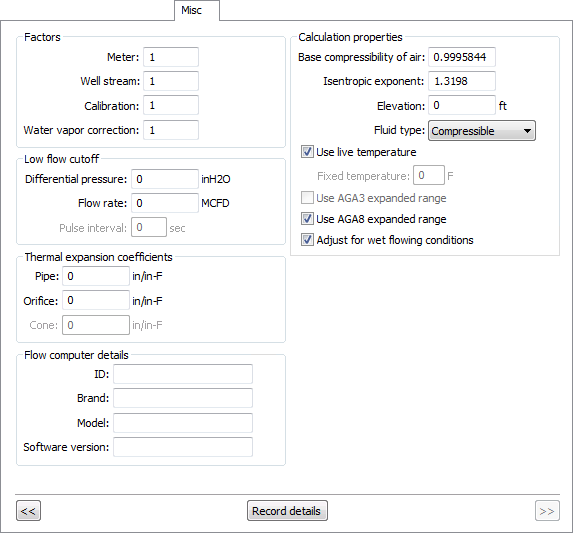Click the Software version field
The image size is (573, 533).
pos(183,447)
